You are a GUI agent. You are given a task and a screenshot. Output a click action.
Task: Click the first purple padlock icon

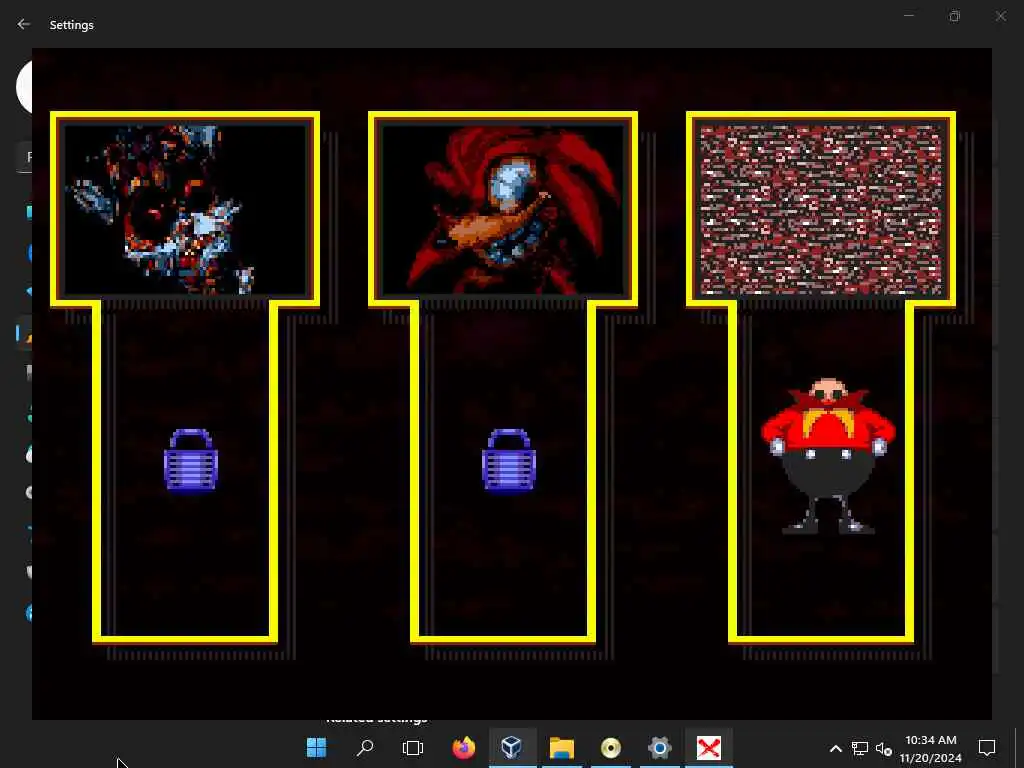click(191, 459)
